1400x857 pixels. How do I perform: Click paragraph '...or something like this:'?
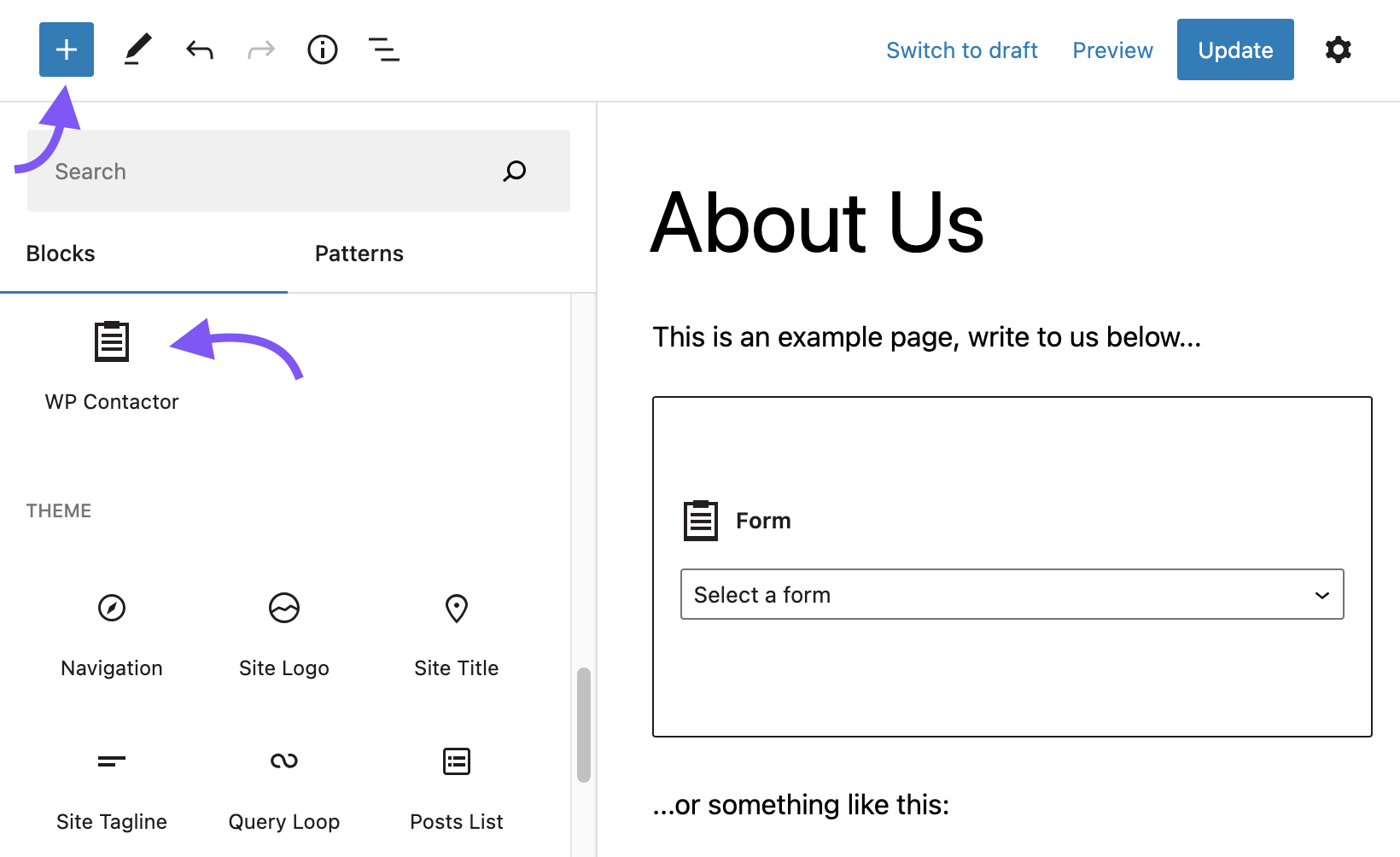801,805
